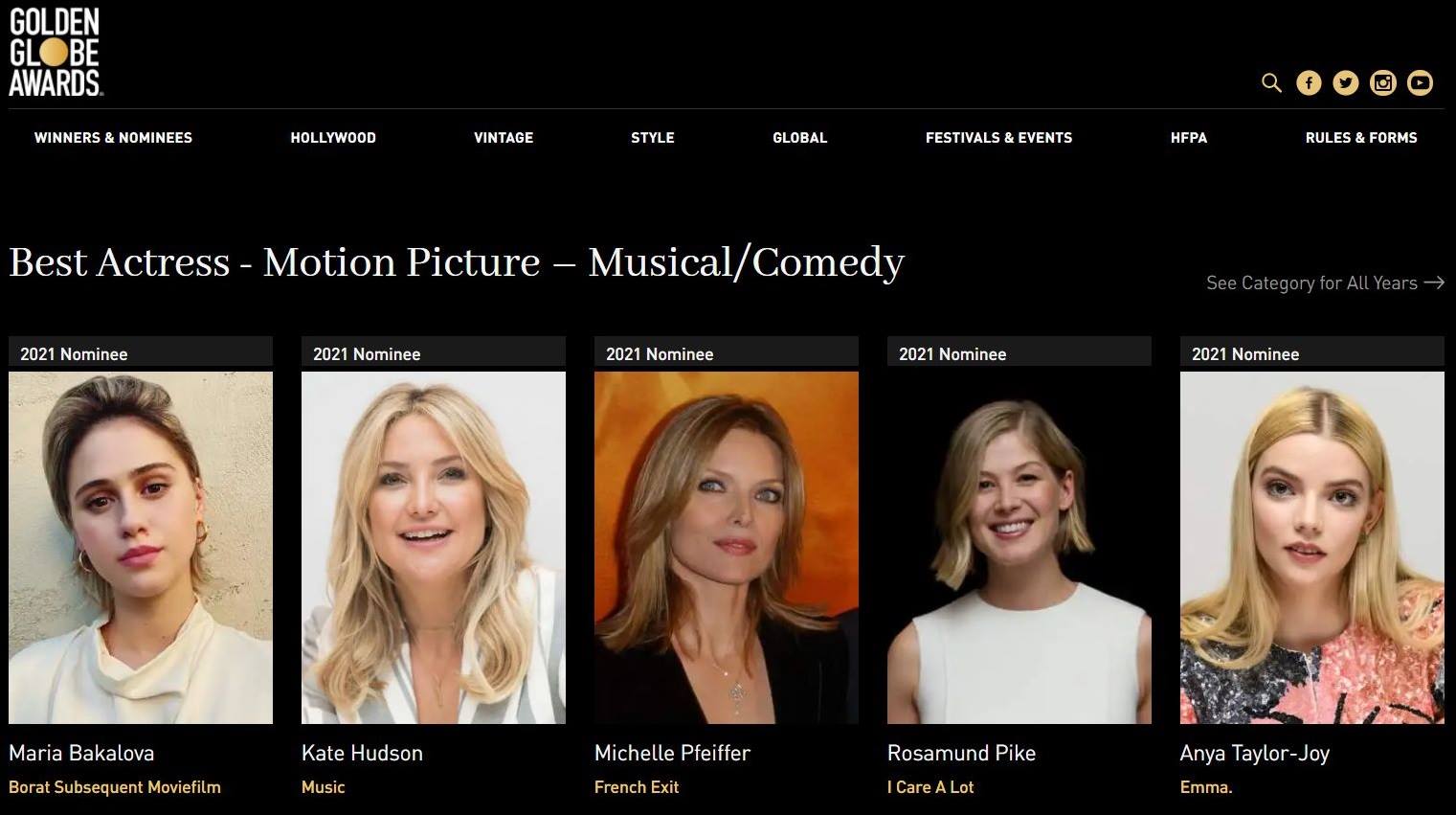Open the Global menu item
Image resolution: width=1456 pixels, height=815 pixels.
(x=800, y=138)
